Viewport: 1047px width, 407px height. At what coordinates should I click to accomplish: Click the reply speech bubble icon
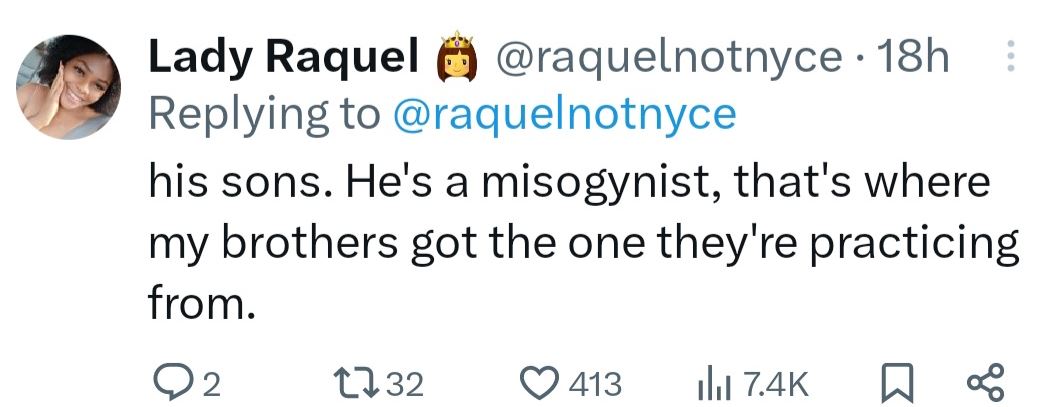172,382
